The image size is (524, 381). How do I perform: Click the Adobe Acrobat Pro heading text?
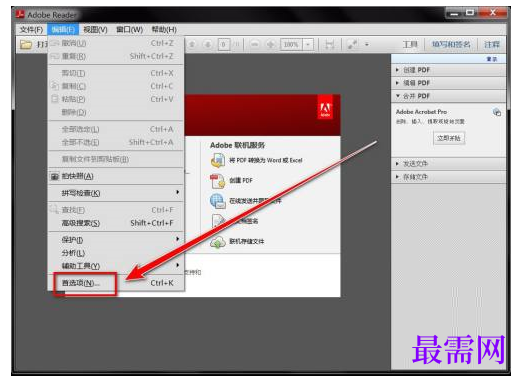click(421, 112)
